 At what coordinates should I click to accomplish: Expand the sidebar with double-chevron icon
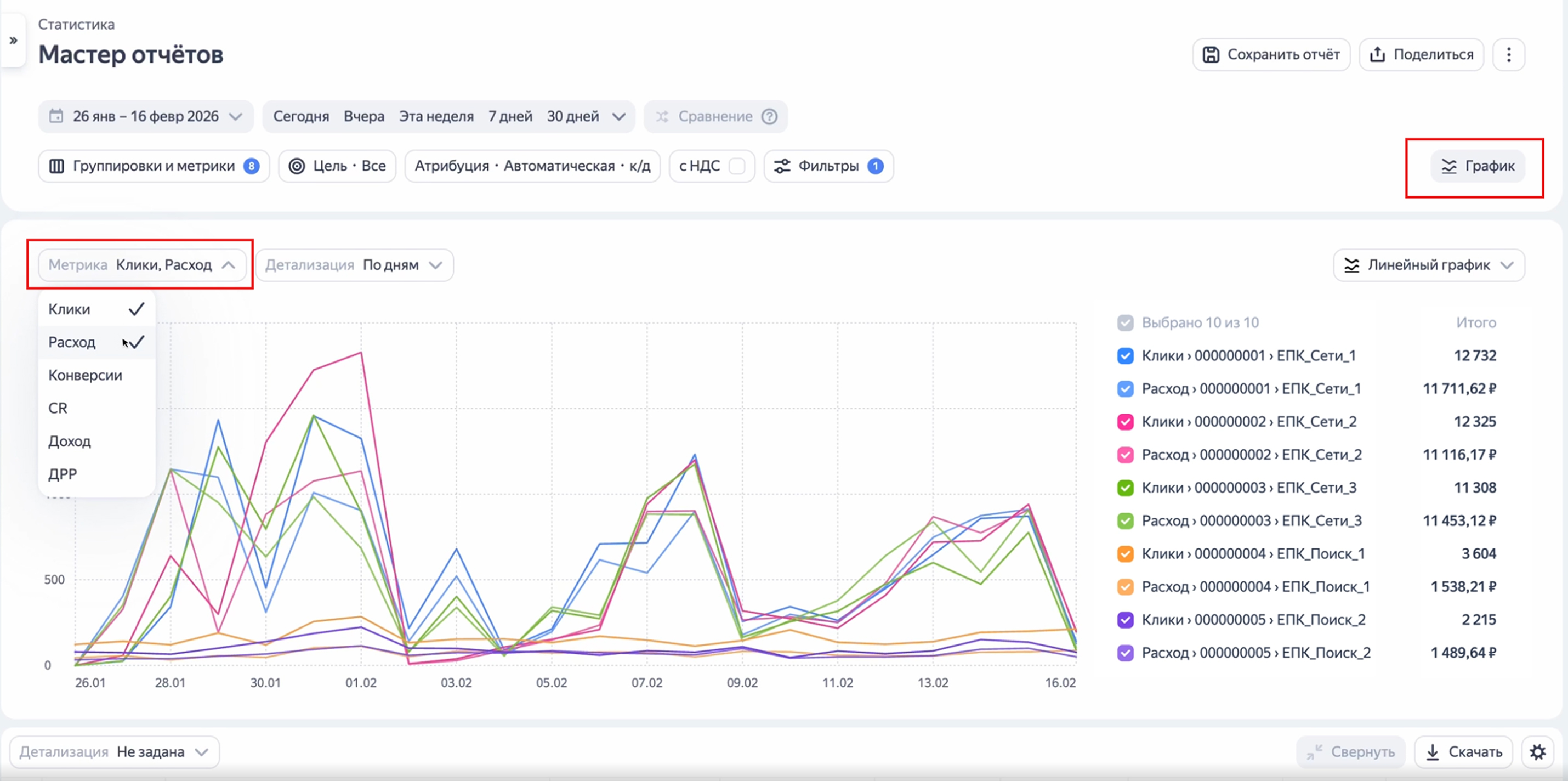point(13,41)
